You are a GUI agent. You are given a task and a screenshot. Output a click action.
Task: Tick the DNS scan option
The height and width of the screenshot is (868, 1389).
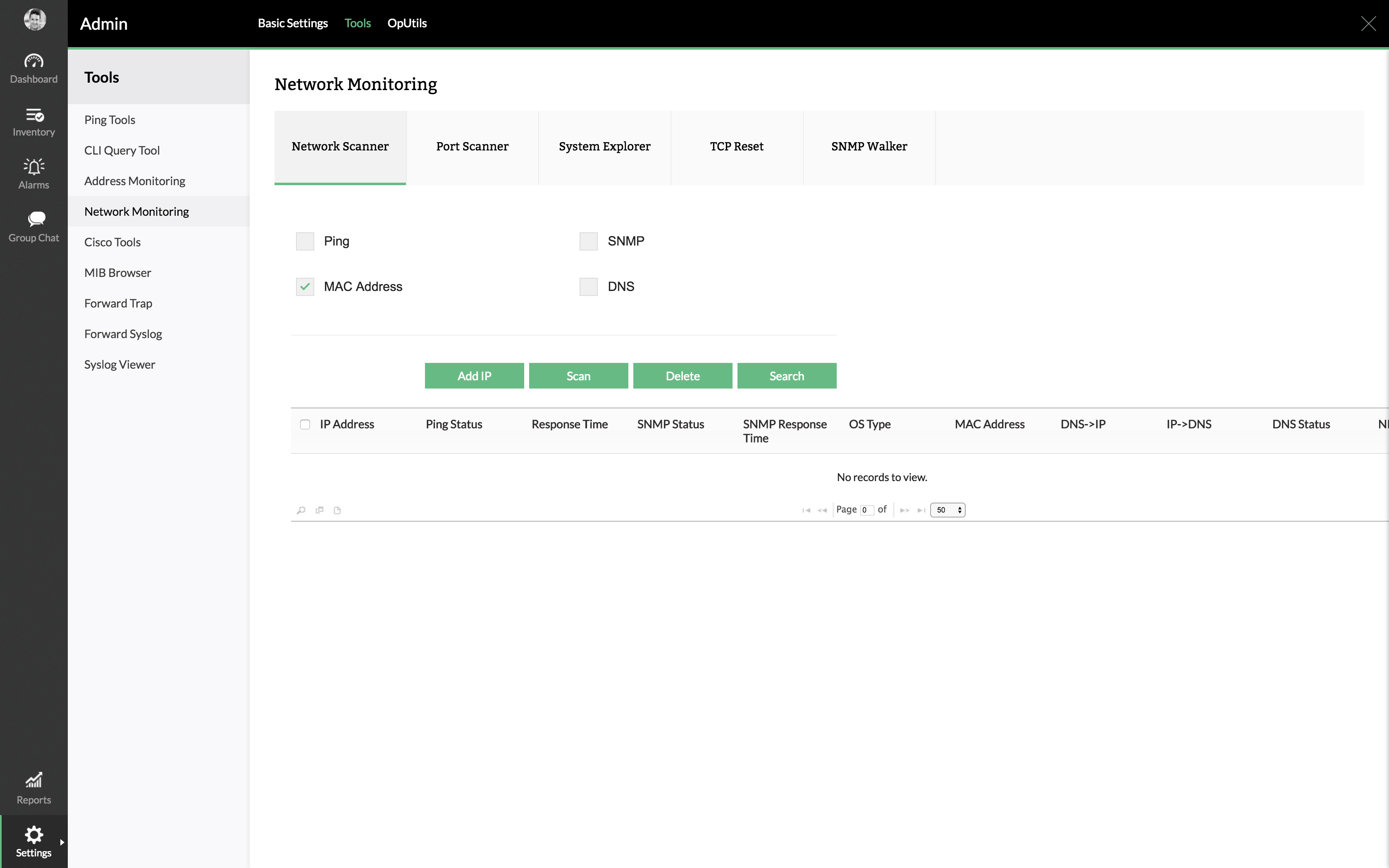[x=588, y=286]
